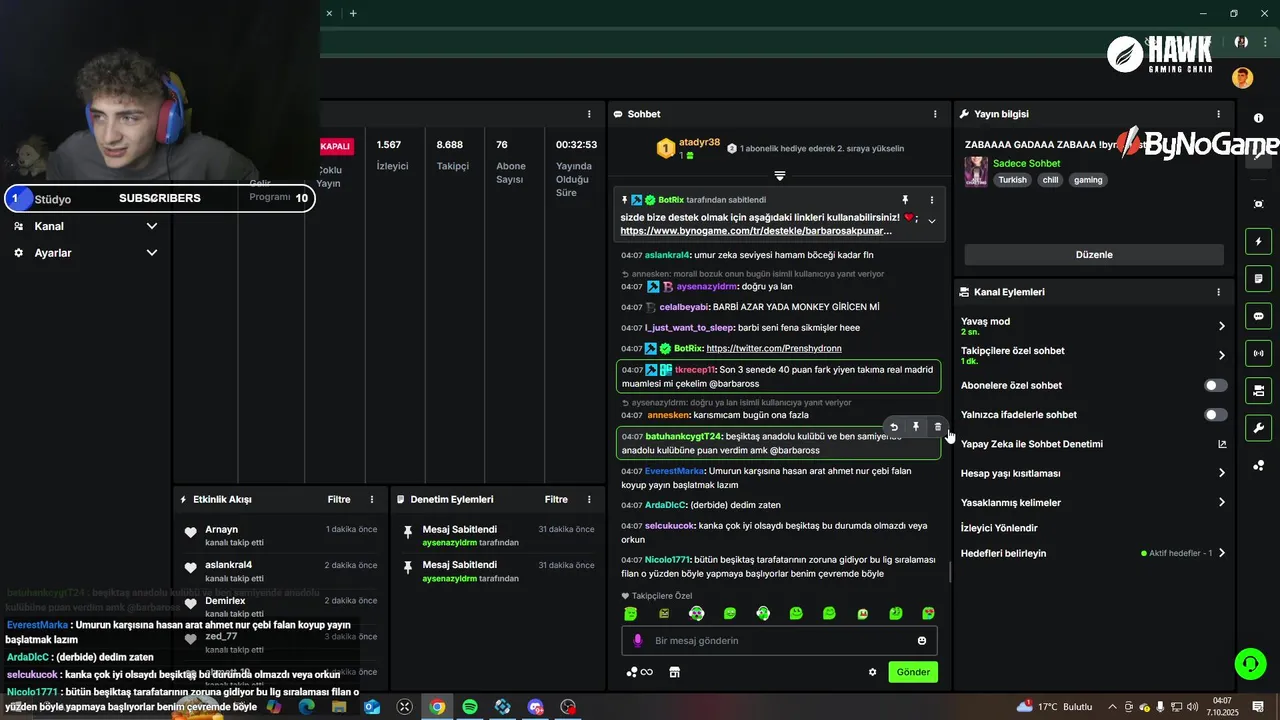Open Windows notification center icon
This screenshot has height=720, width=1280.
(1258, 707)
